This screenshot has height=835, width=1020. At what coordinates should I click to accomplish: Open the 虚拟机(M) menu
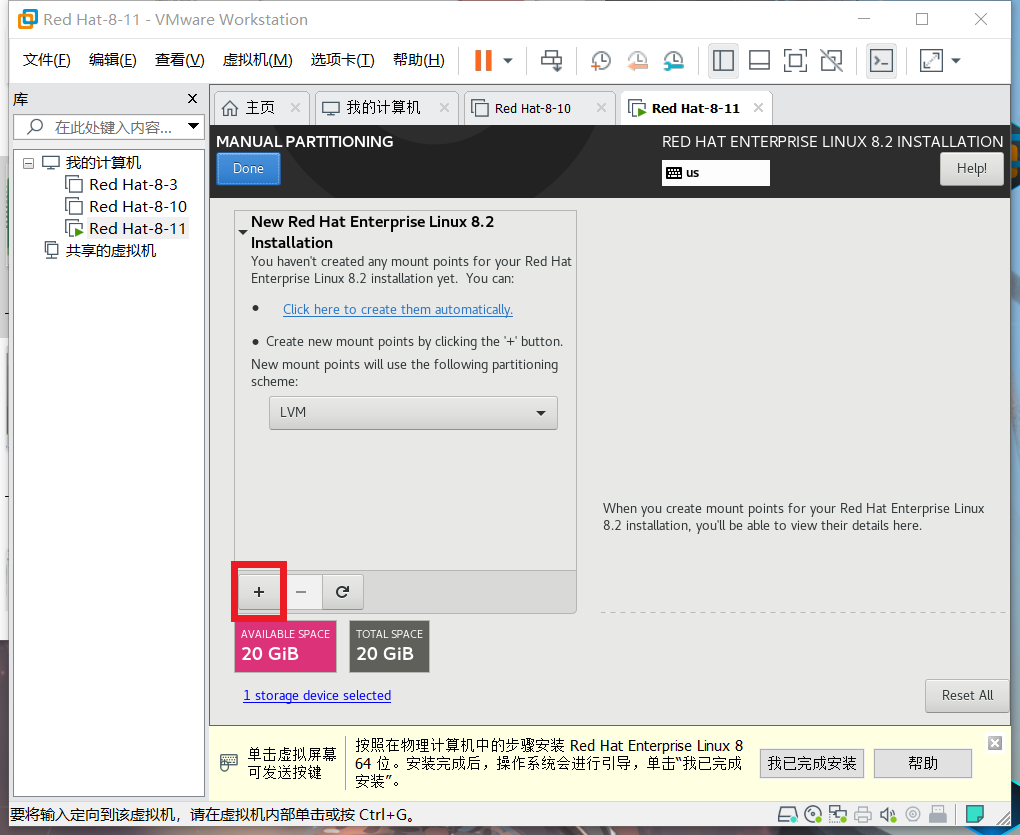(x=258, y=60)
